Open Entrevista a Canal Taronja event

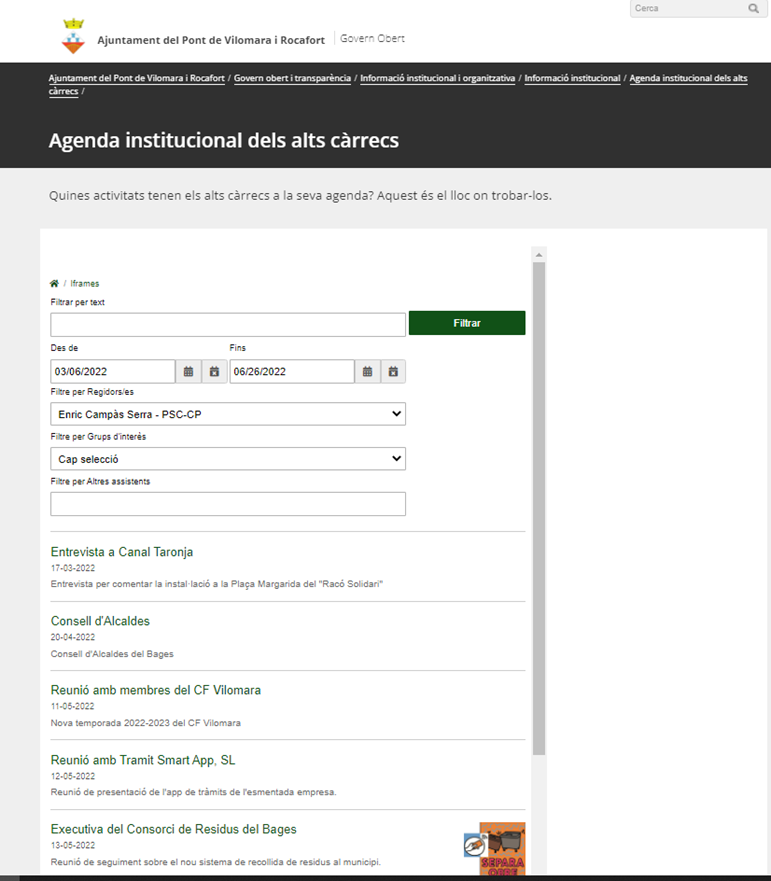pyautogui.click(x=122, y=552)
